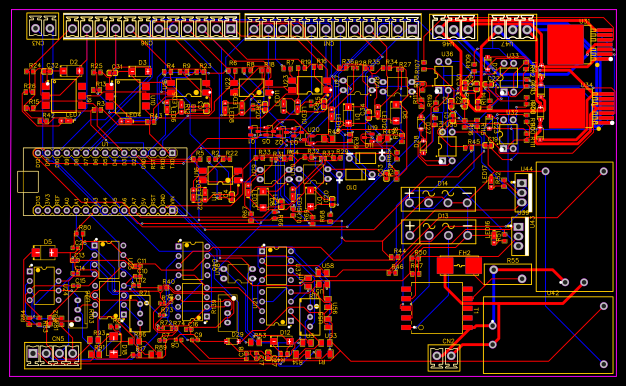Select resistor R4 footprint
The height and width of the screenshot is (386, 626).
167,72
